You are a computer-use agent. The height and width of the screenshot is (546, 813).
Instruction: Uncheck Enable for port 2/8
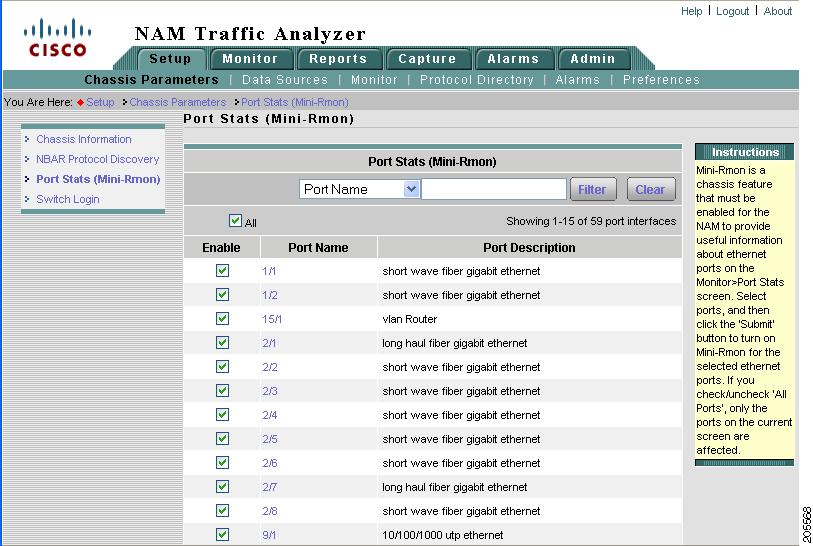coord(222,511)
